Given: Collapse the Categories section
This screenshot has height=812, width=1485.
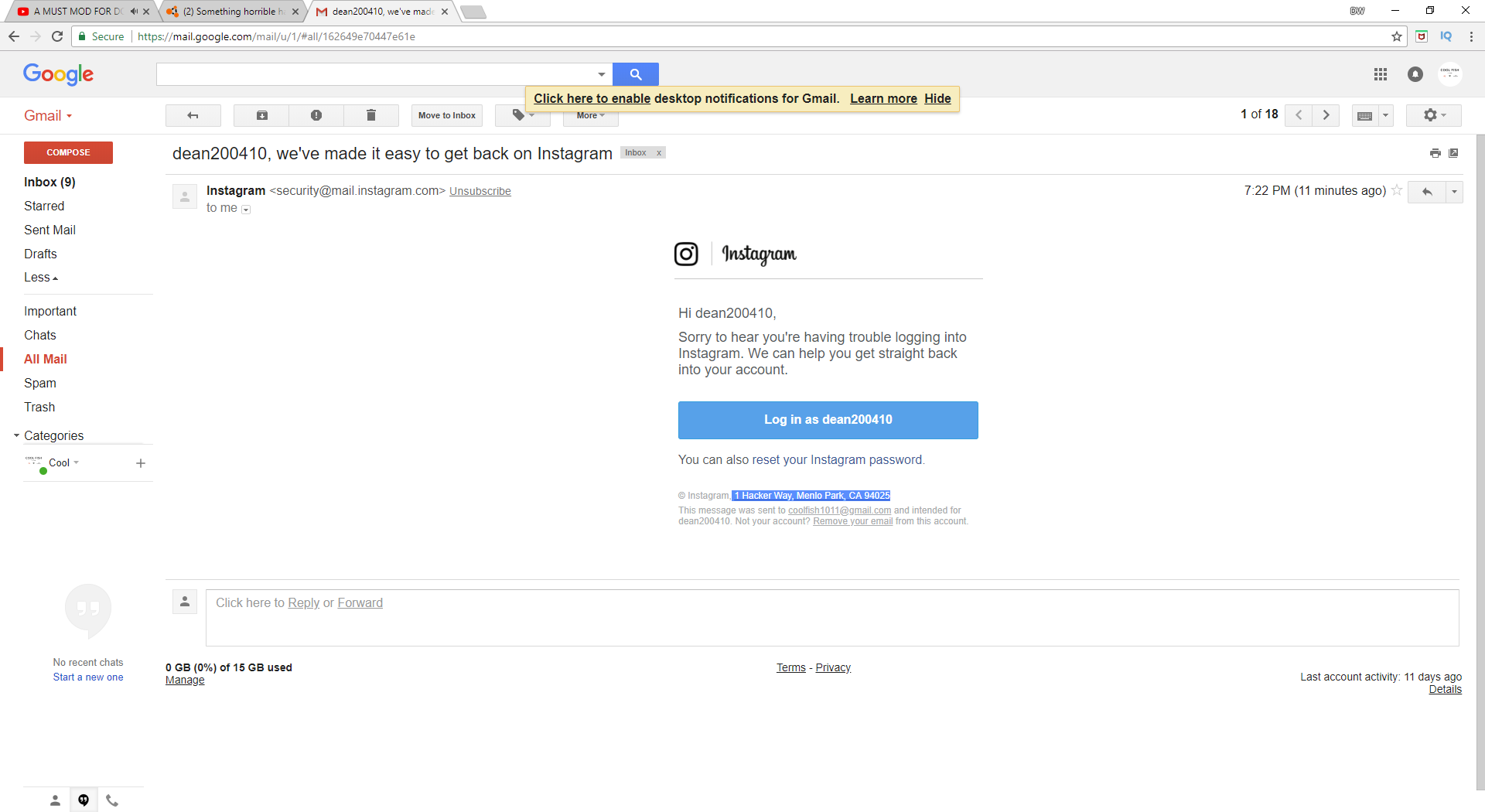Looking at the screenshot, I should tap(16, 435).
